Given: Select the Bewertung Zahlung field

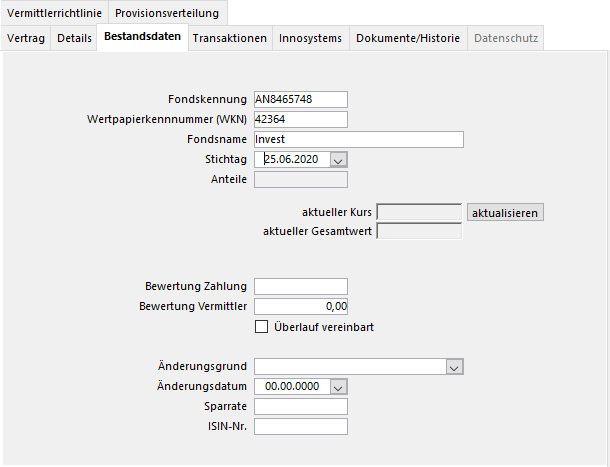Looking at the screenshot, I should (x=300, y=286).
